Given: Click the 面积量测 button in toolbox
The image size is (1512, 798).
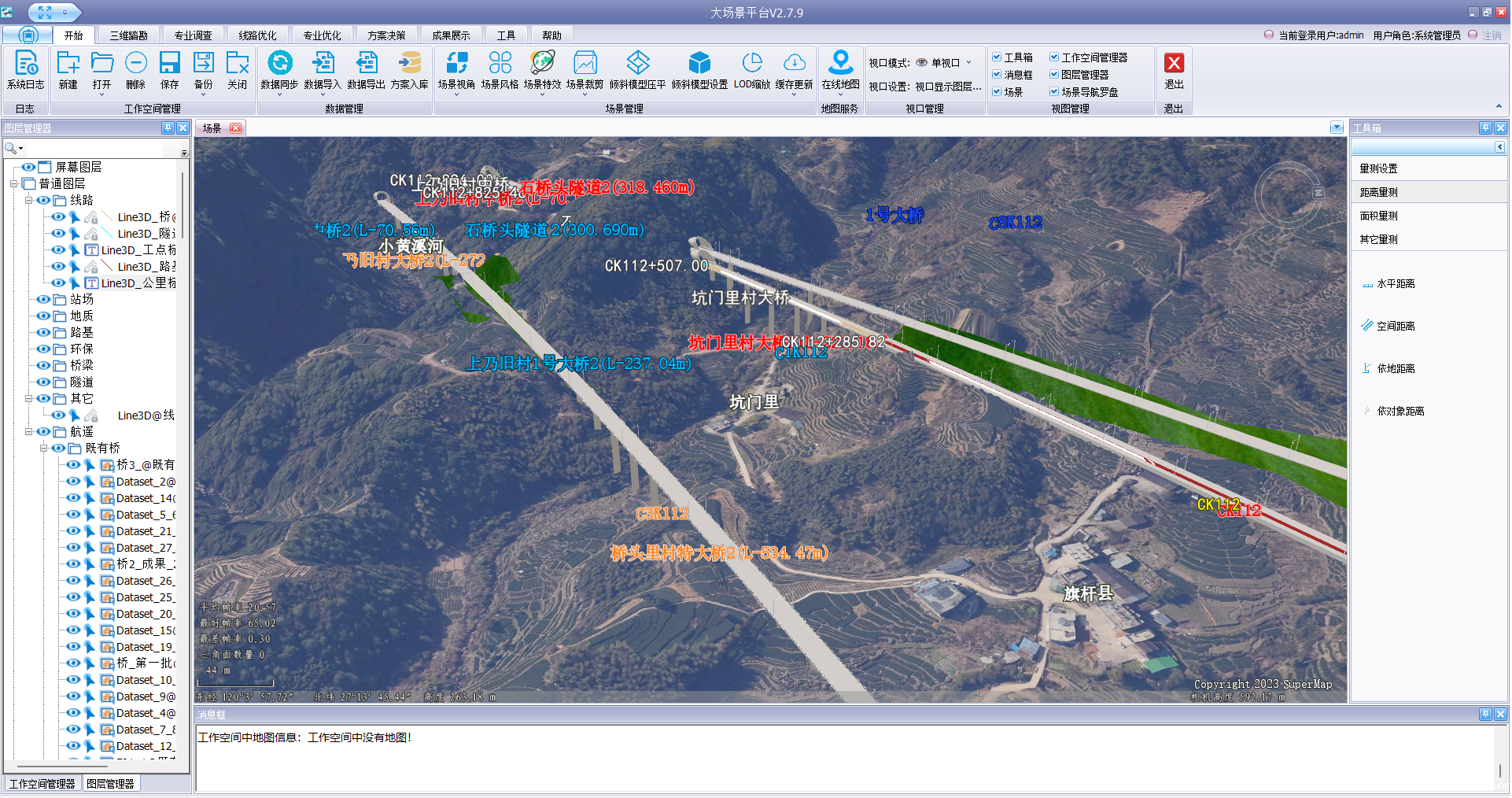Looking at the screenshot, I should pyautogui.click(x=1379, y=216).
